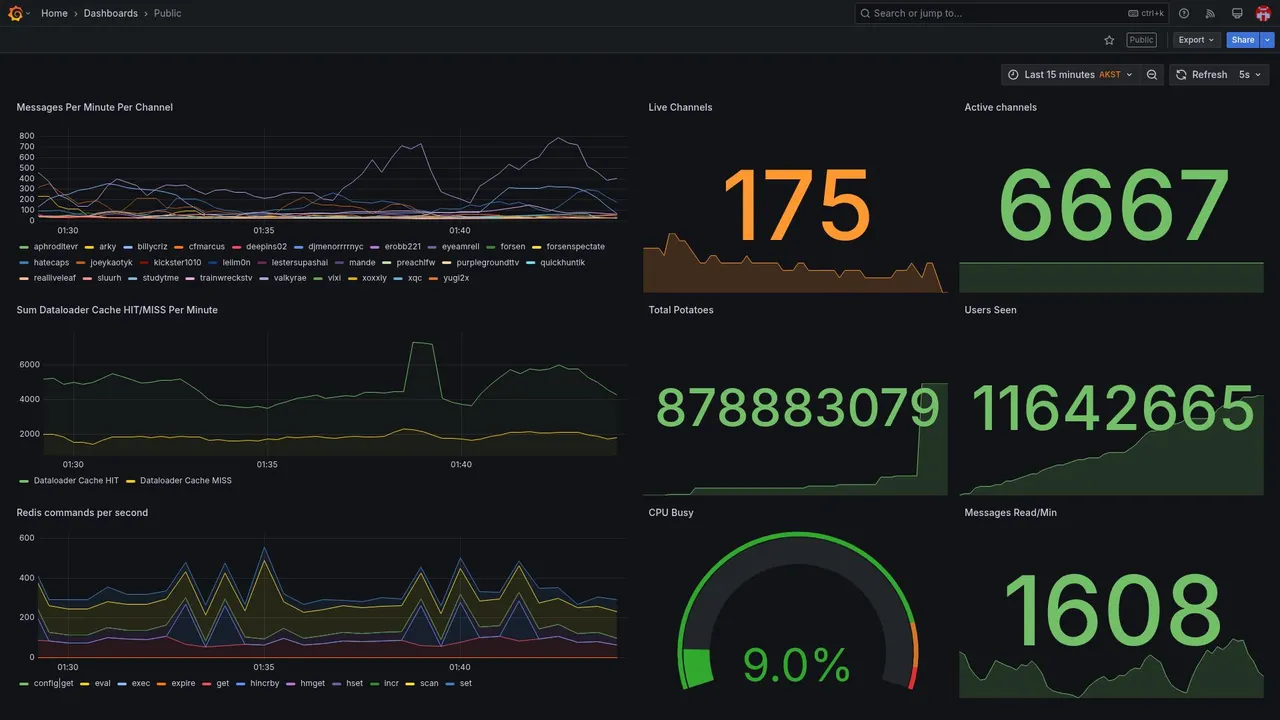Viewport: 1280px width, 720px height.
Task: Focus the Search or jump to field
Action: click(1012, 13)
